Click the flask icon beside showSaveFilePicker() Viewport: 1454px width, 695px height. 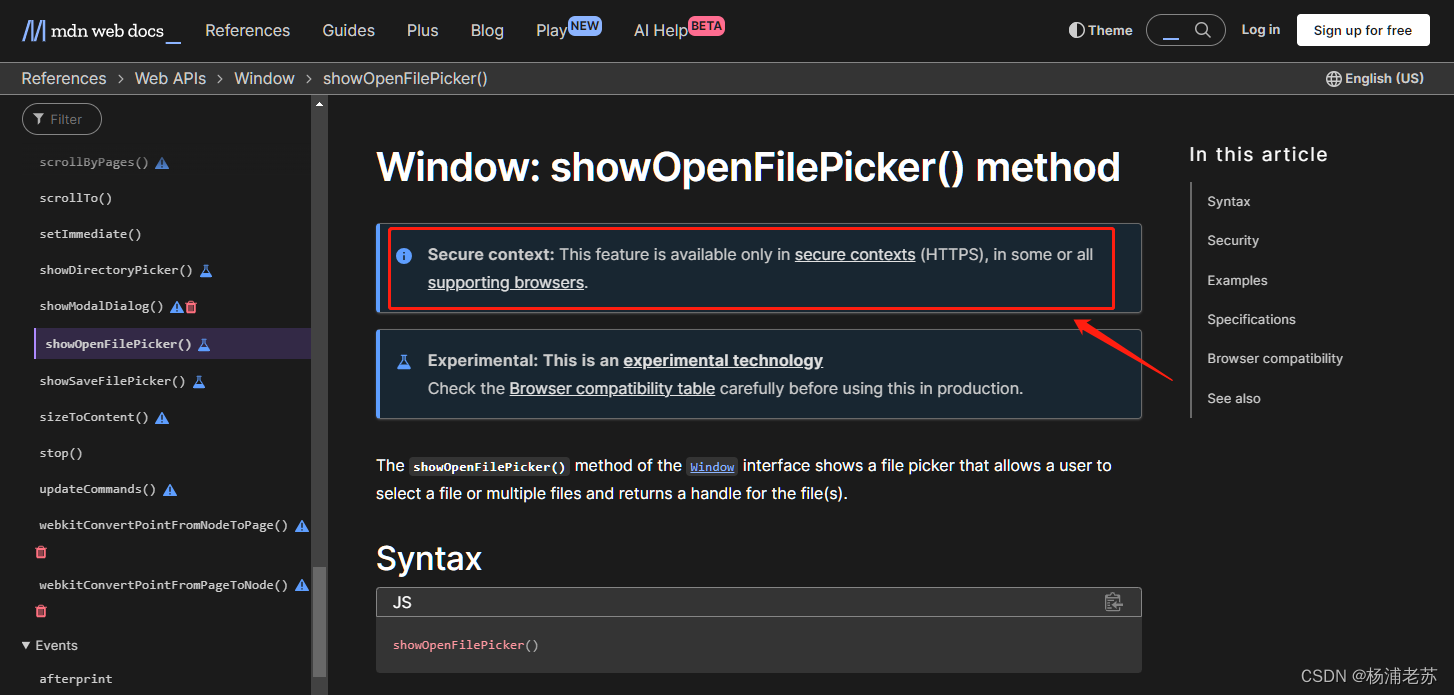[x=199, y=381]
